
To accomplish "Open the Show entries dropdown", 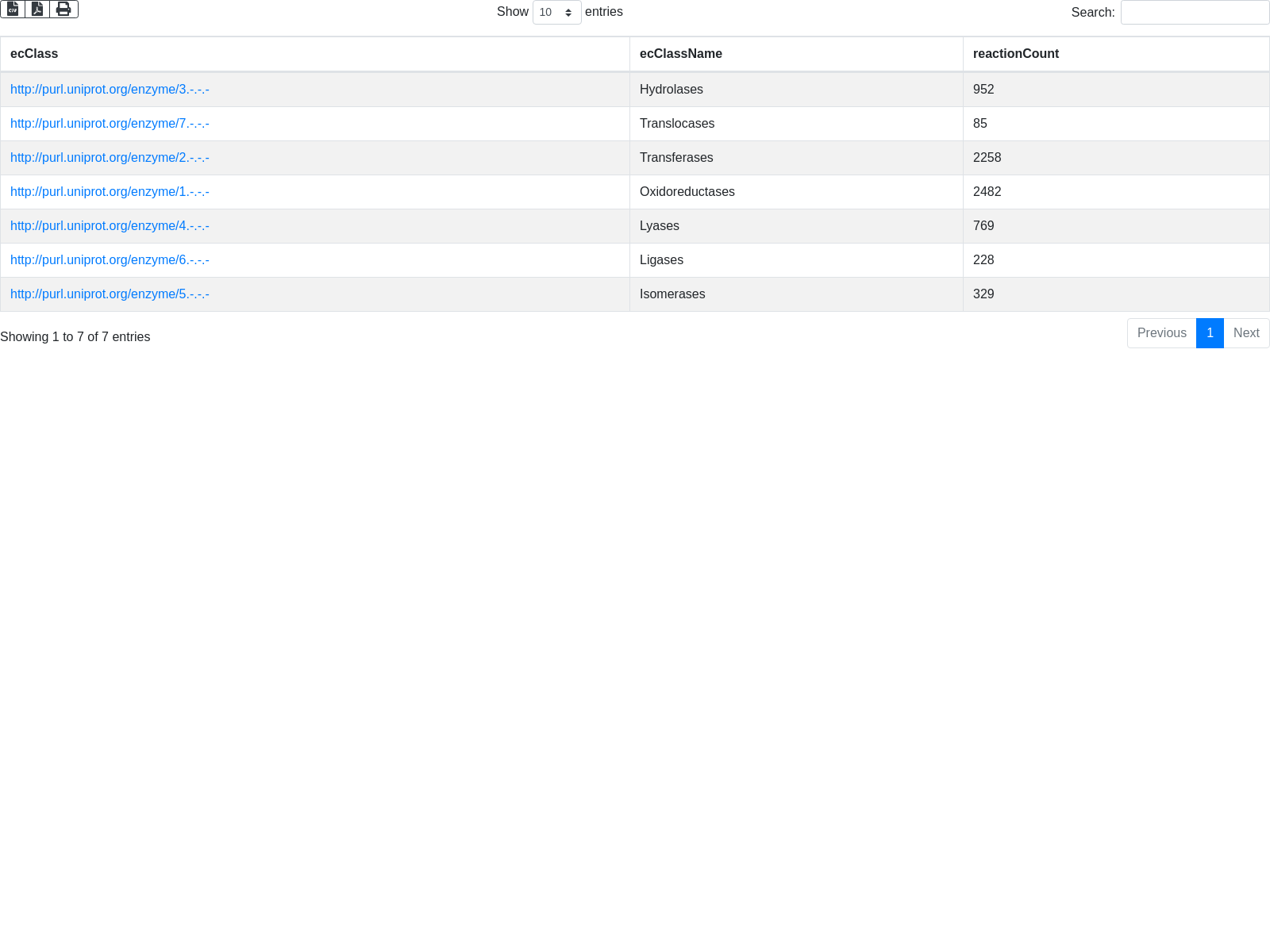I will tap(556, 13).
